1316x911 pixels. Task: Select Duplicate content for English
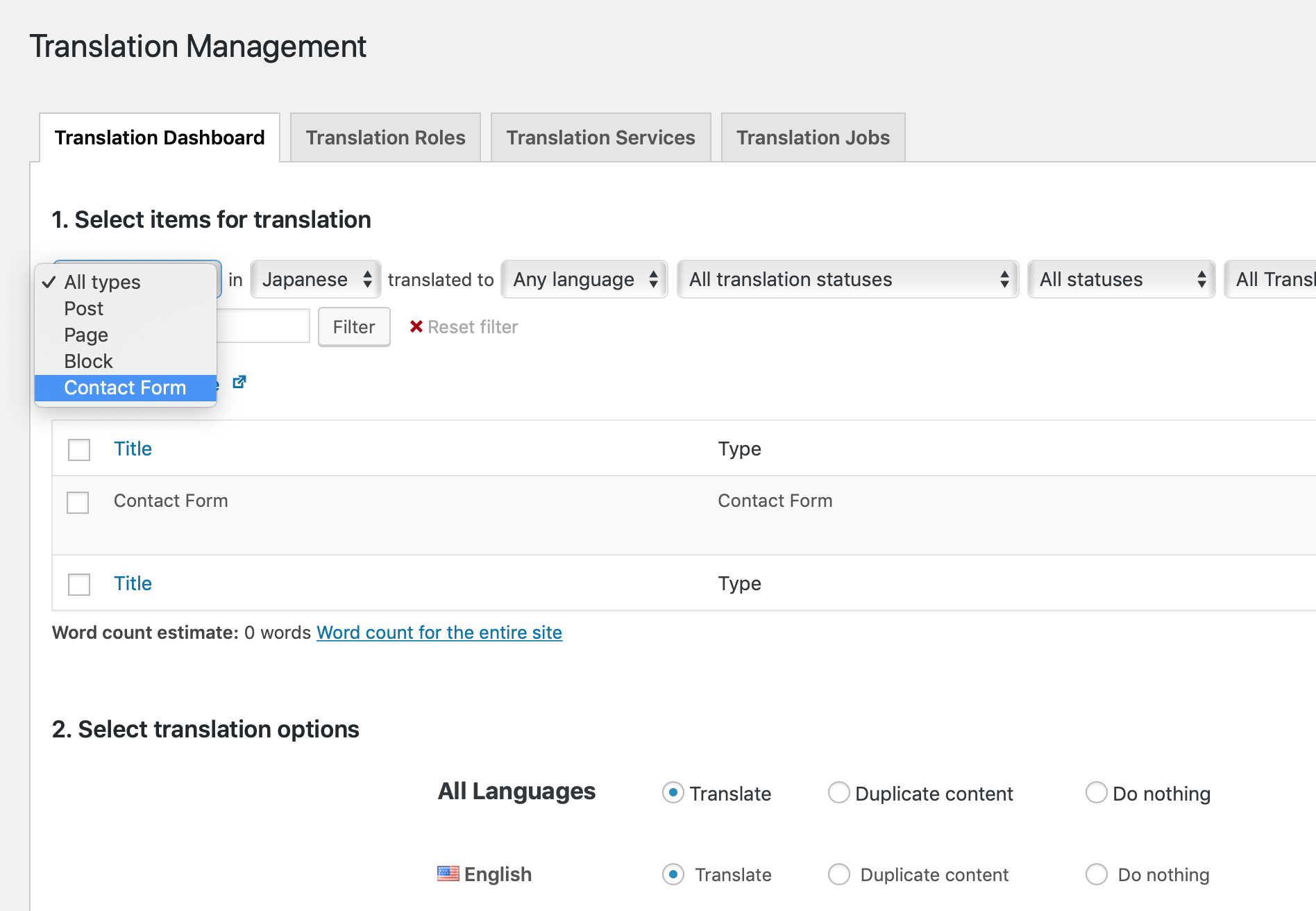(x=838, y=874)
